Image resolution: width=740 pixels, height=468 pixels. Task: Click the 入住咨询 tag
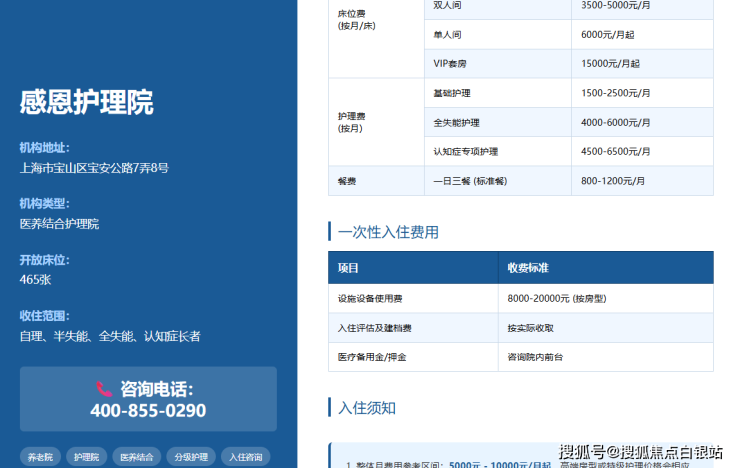coord(245,457)
